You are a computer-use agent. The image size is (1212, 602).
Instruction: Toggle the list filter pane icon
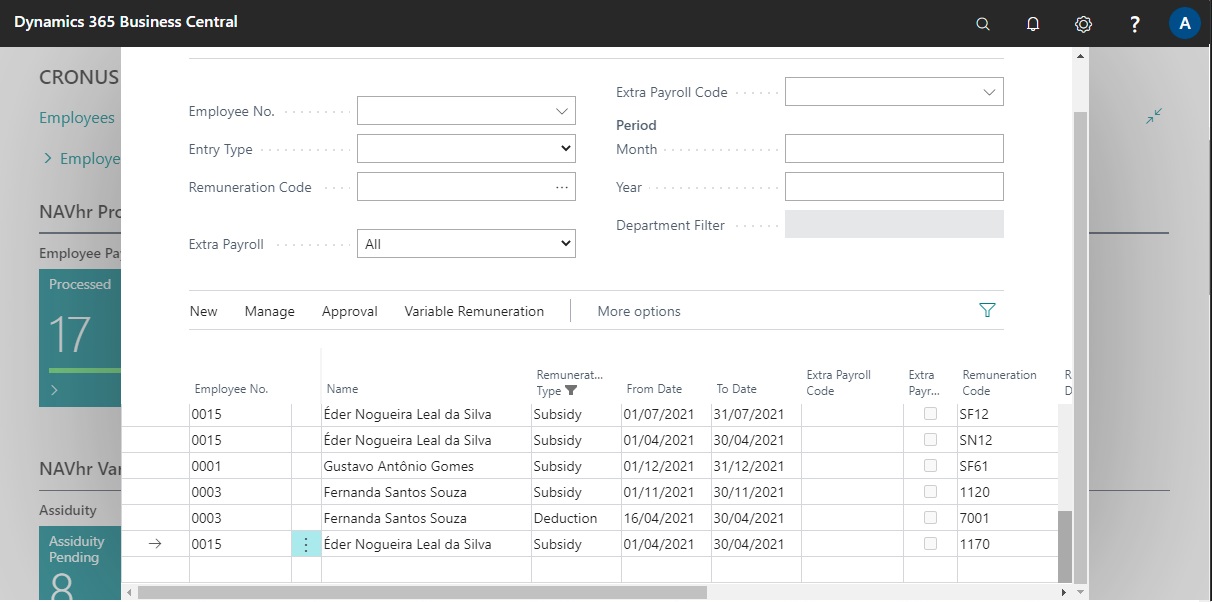(x=988, y=311)
